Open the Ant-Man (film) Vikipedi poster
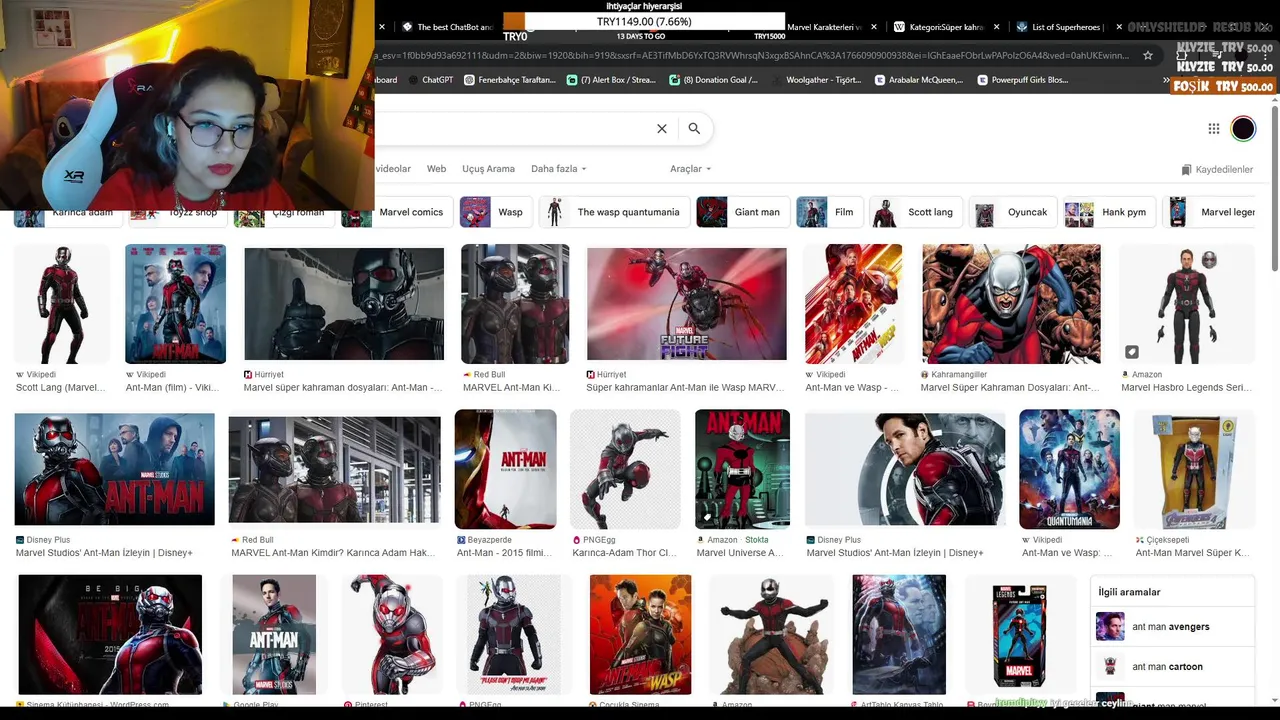 (x=175, y=304)
